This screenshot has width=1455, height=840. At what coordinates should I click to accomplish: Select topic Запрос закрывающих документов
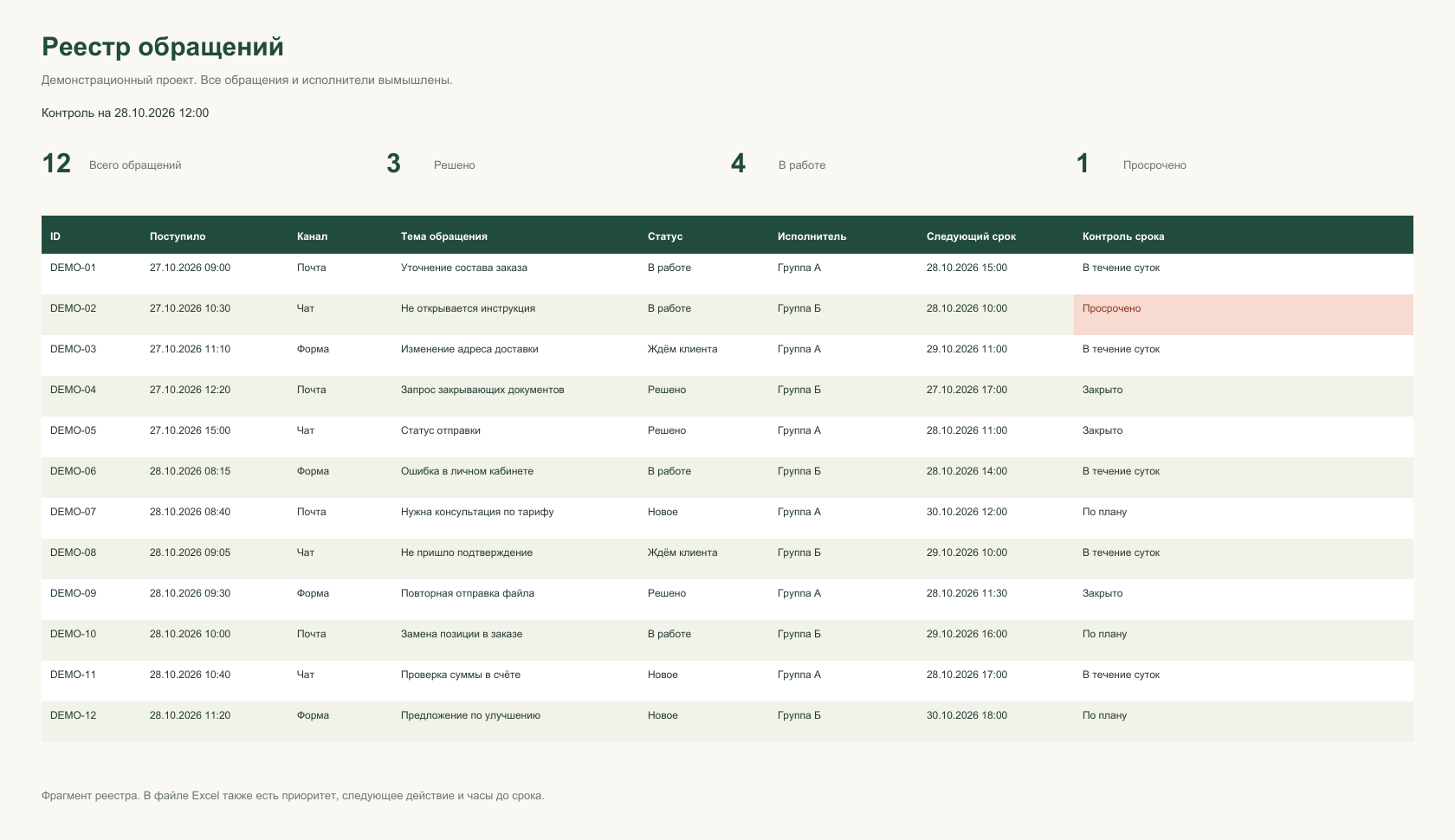point(482,390)
